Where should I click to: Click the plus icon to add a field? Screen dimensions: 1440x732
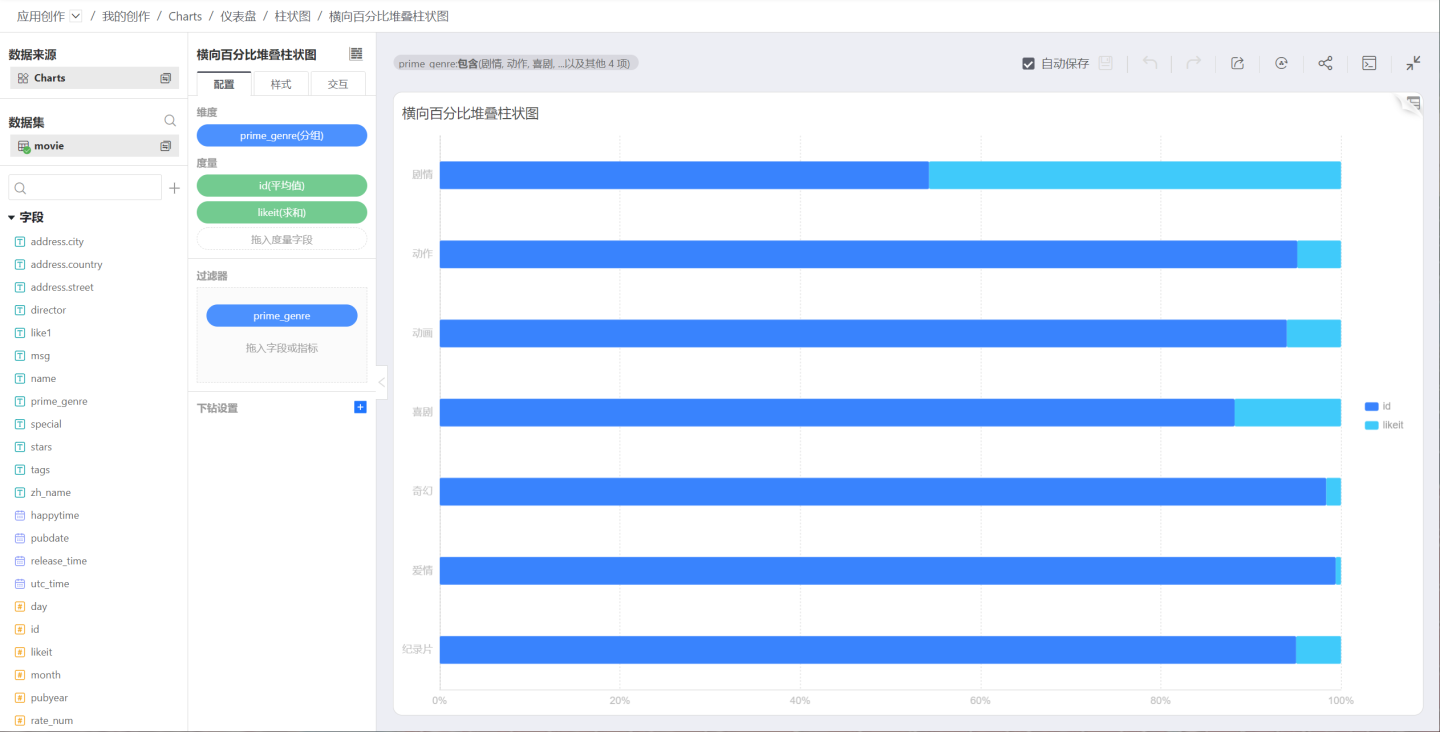pos(174,188)
